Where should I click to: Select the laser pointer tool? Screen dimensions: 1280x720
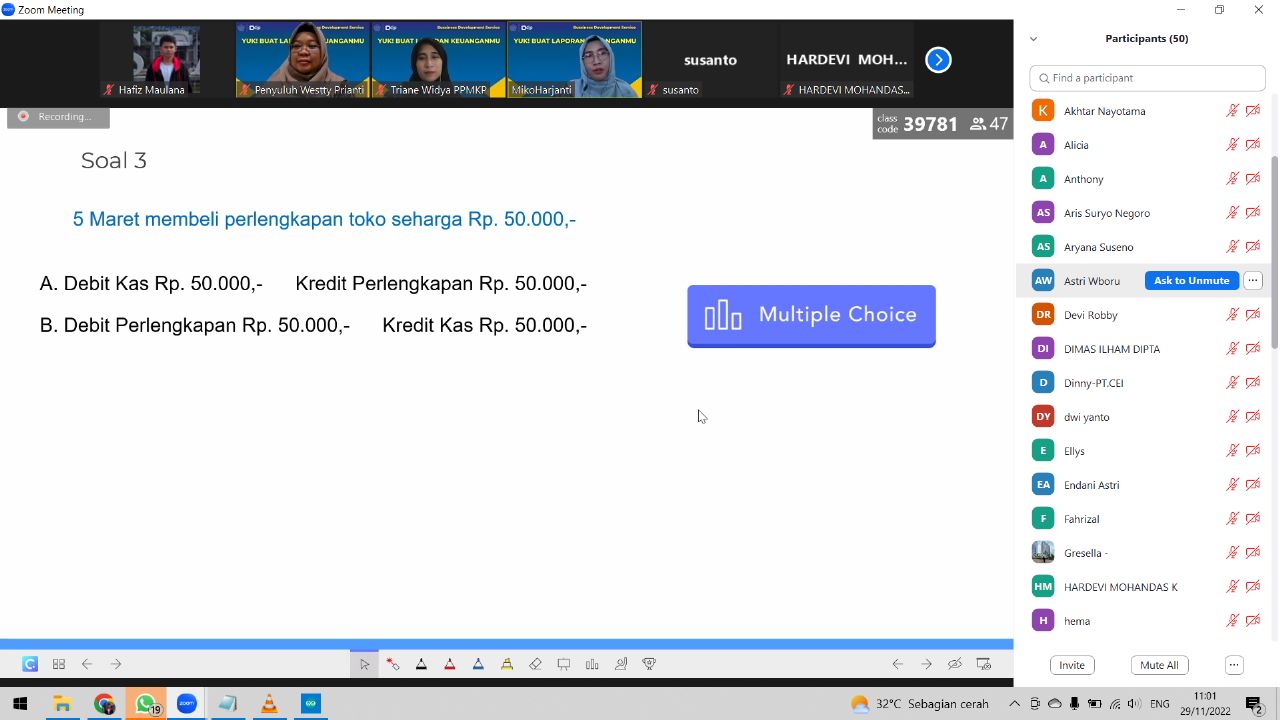point(392,664)
